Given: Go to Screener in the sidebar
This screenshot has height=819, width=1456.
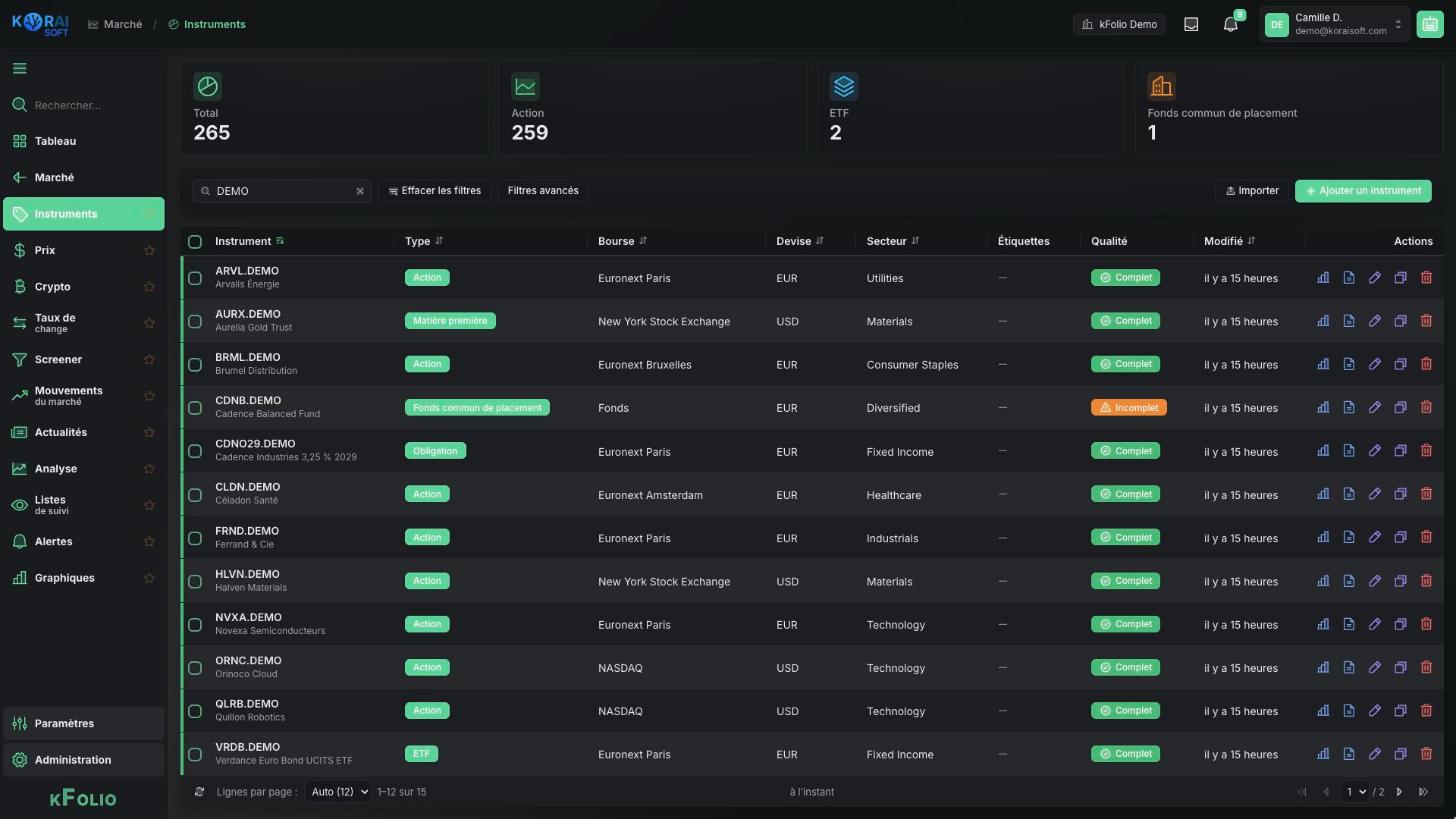Looking at the screenshot, I should point(58,360).
